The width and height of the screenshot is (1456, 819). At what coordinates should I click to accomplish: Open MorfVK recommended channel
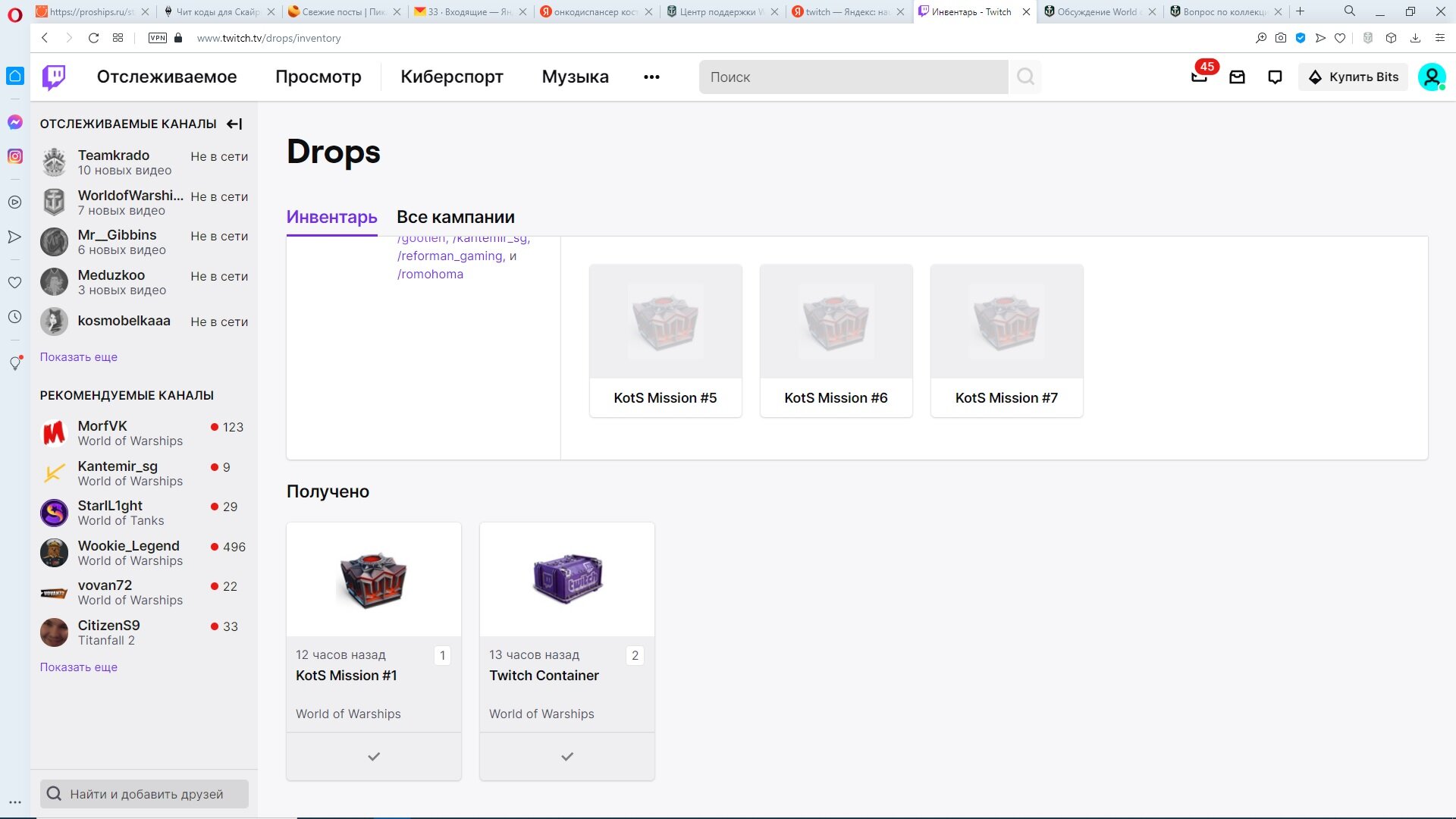(144, 433)
